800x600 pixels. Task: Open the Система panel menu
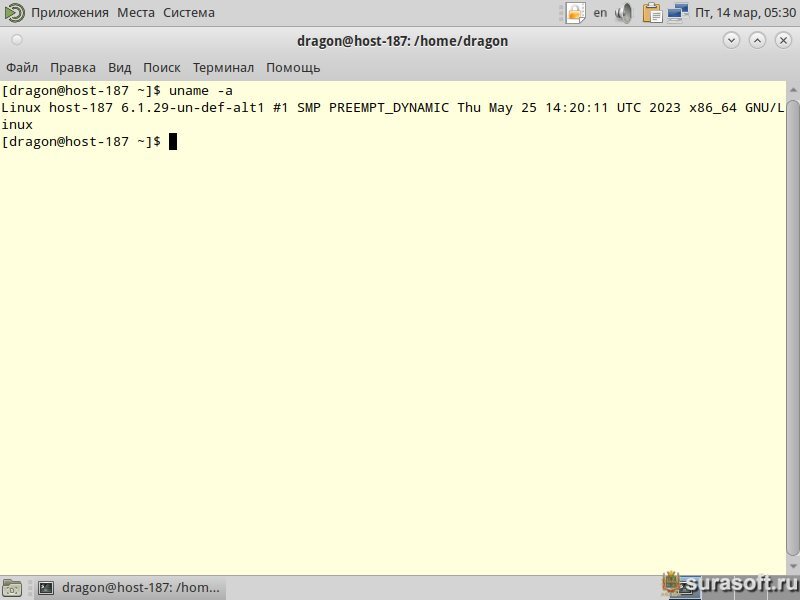point(189,13)
